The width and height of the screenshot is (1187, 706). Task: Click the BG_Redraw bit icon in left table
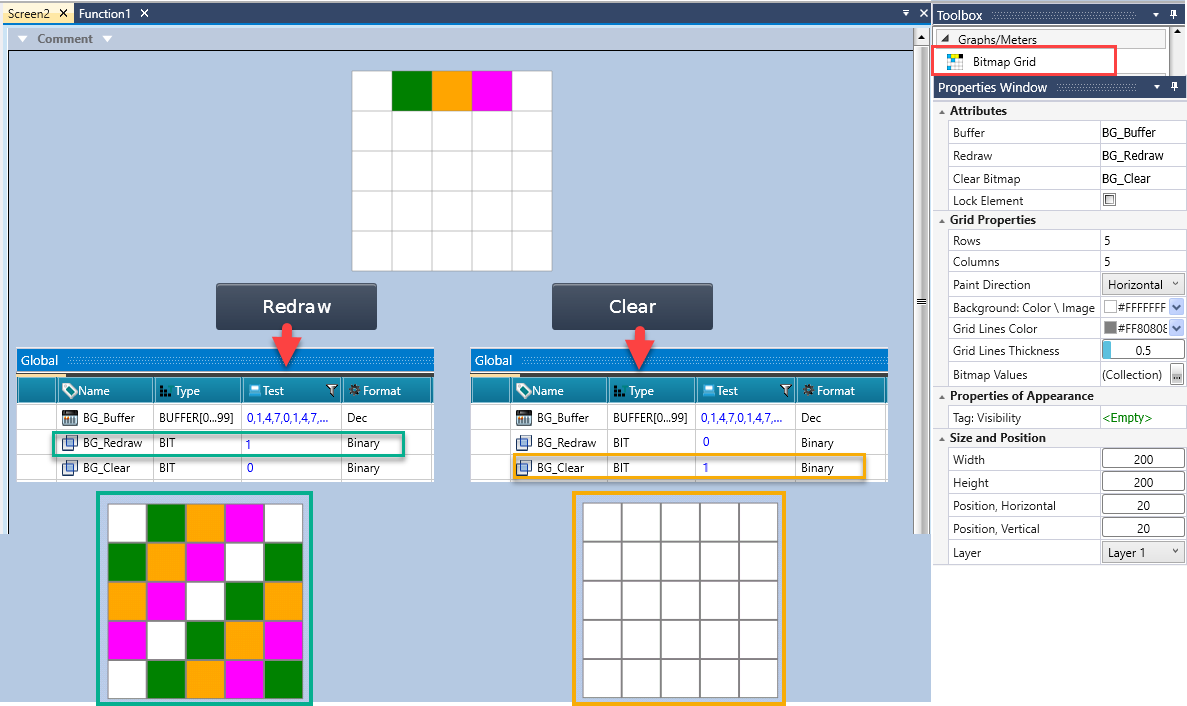point(70,443)
